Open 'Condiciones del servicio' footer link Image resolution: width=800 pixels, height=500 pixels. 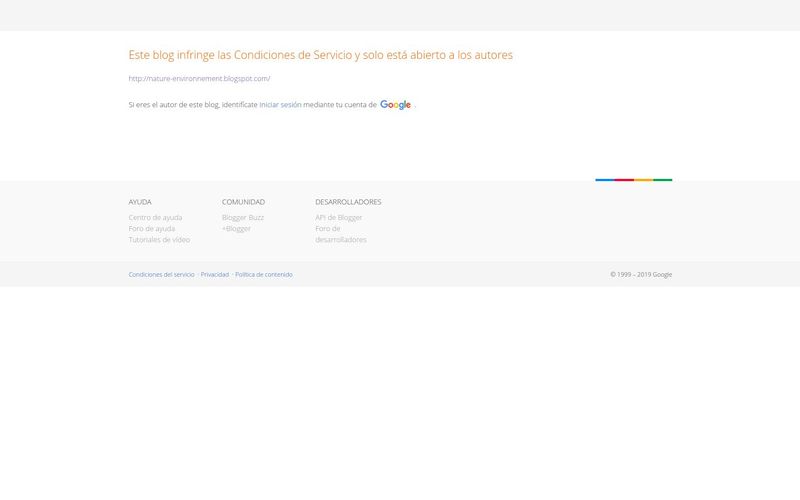click(x=161, y=274)
